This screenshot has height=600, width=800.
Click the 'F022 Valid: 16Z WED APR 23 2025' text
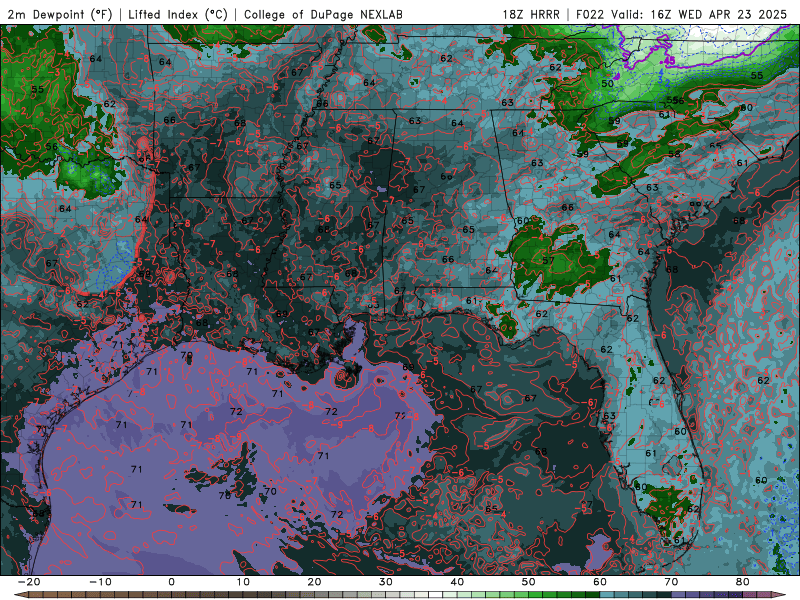point(681,14)
